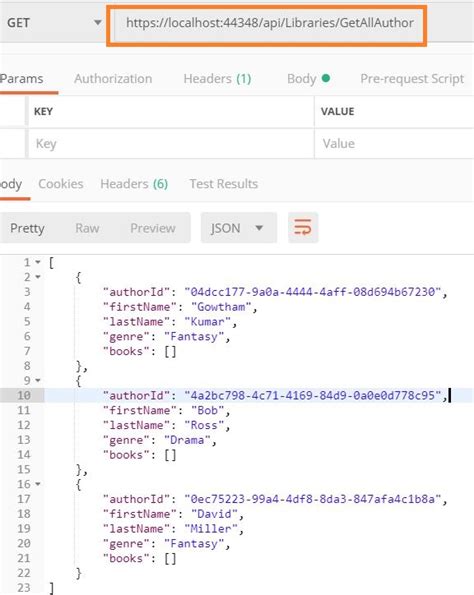This screenshot has width=474, height=595.
Task: Open the Pre-request Script tab
Action: tap(412, 79)
